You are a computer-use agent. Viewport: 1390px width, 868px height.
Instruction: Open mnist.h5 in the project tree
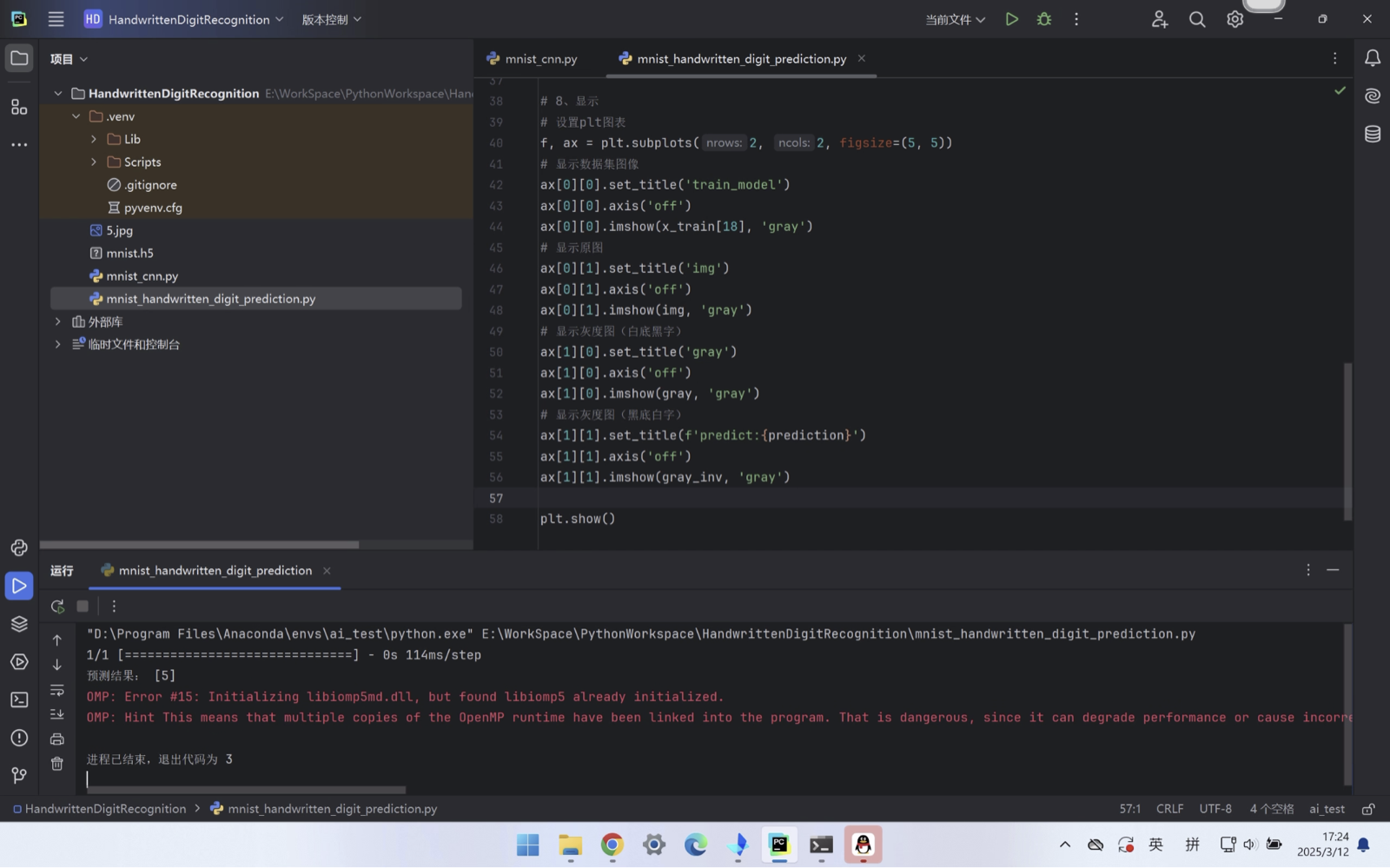point(130,253)
